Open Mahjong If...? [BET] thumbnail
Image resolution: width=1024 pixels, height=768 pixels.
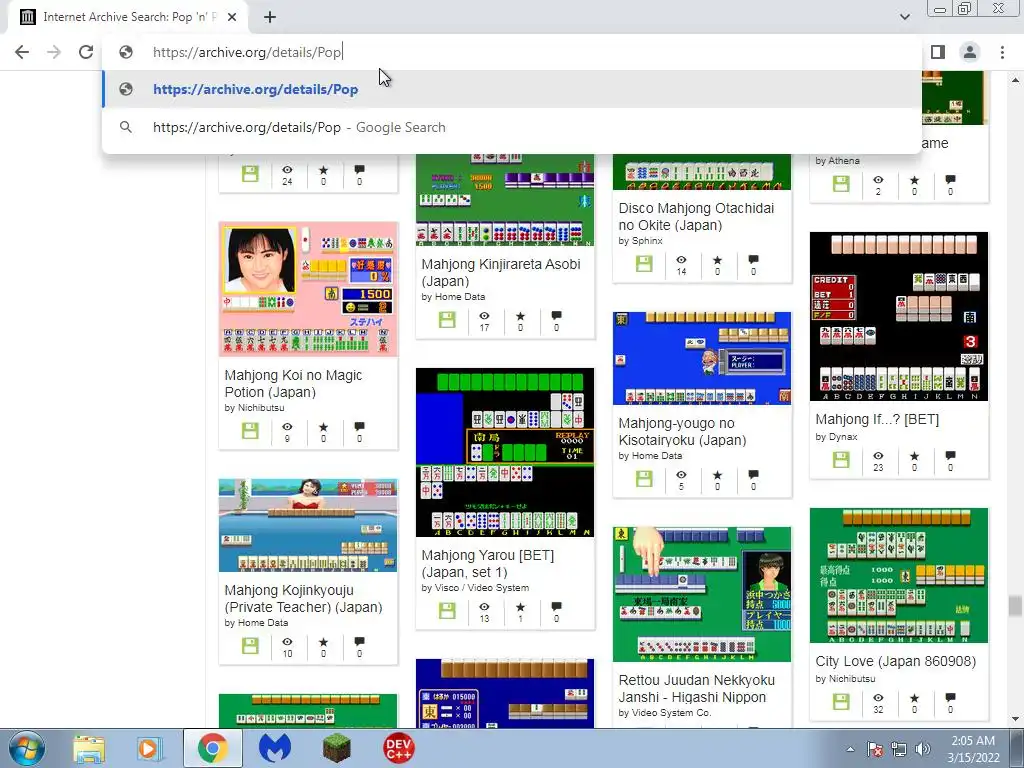coord(899,316)
